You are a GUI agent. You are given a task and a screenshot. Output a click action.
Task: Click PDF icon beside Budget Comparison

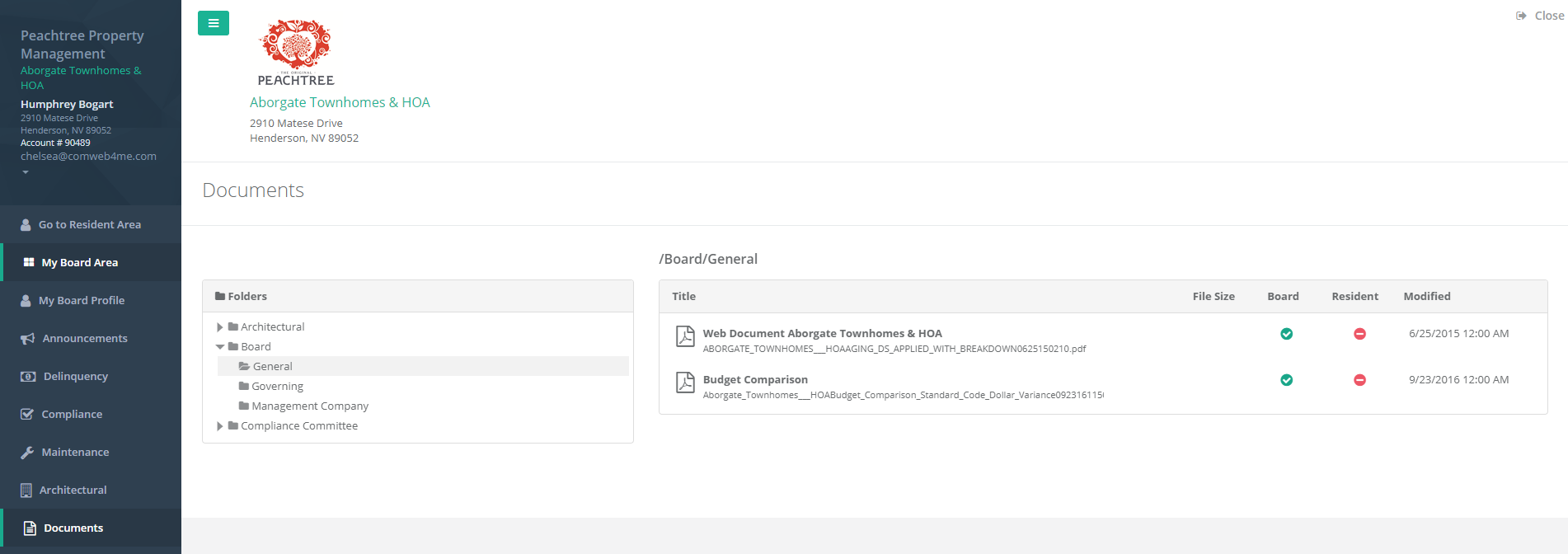[x=685, y=383]
